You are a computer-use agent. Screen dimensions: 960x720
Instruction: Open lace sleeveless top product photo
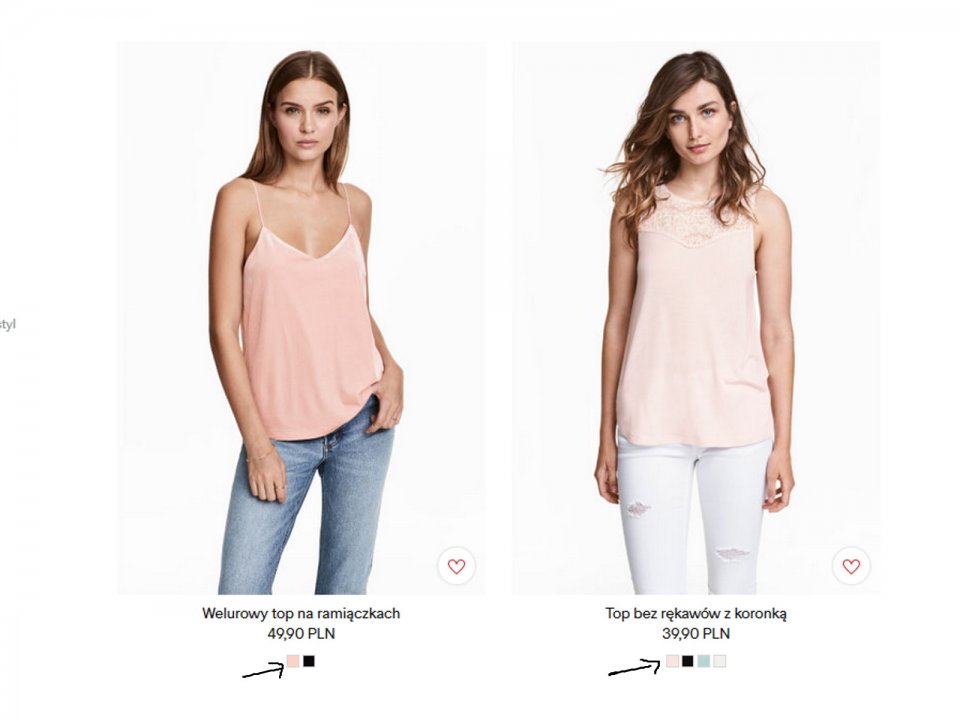696,318
